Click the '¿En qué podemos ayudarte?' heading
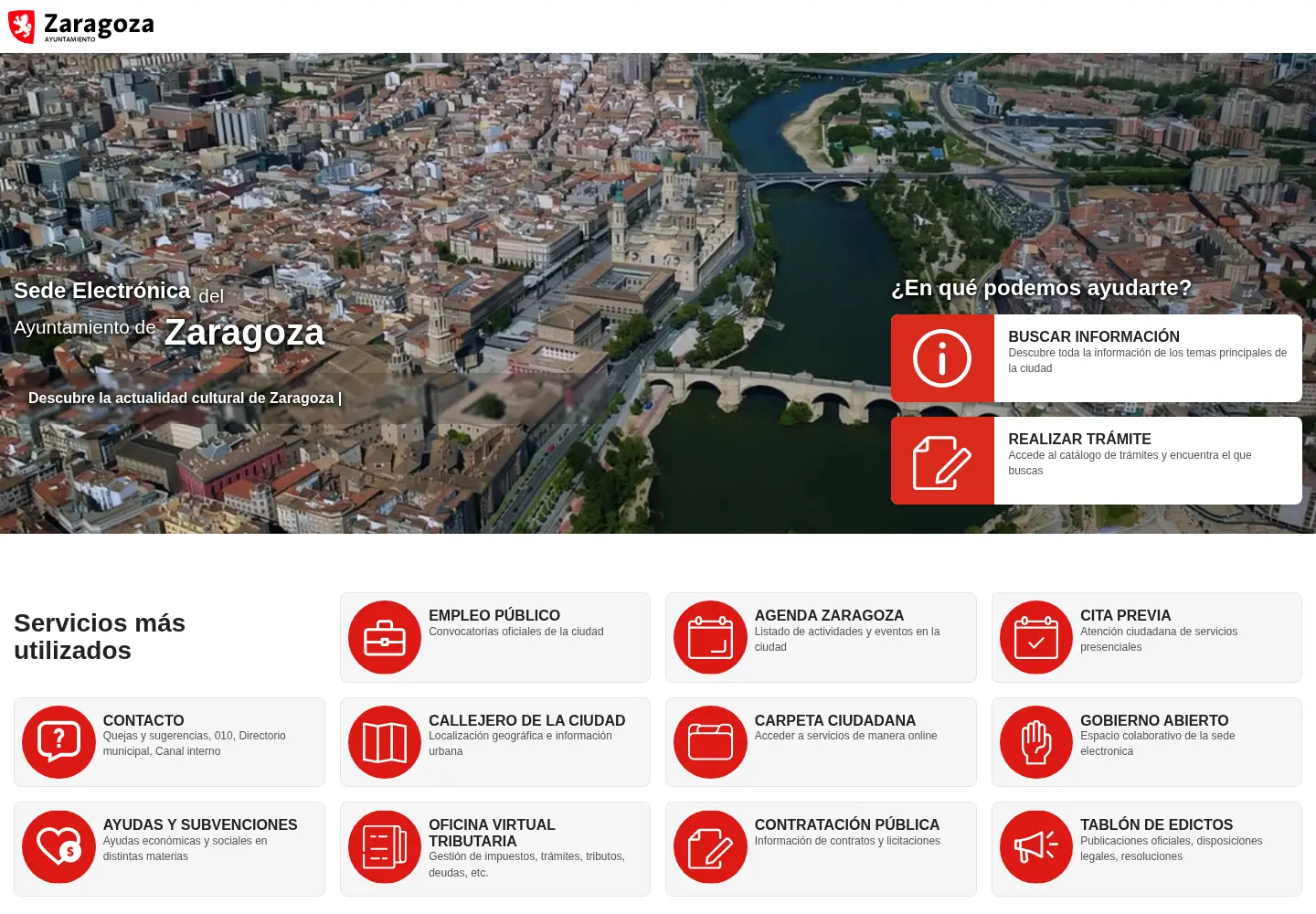The height and width of the screenshot is (914, 1316). 1041,288
